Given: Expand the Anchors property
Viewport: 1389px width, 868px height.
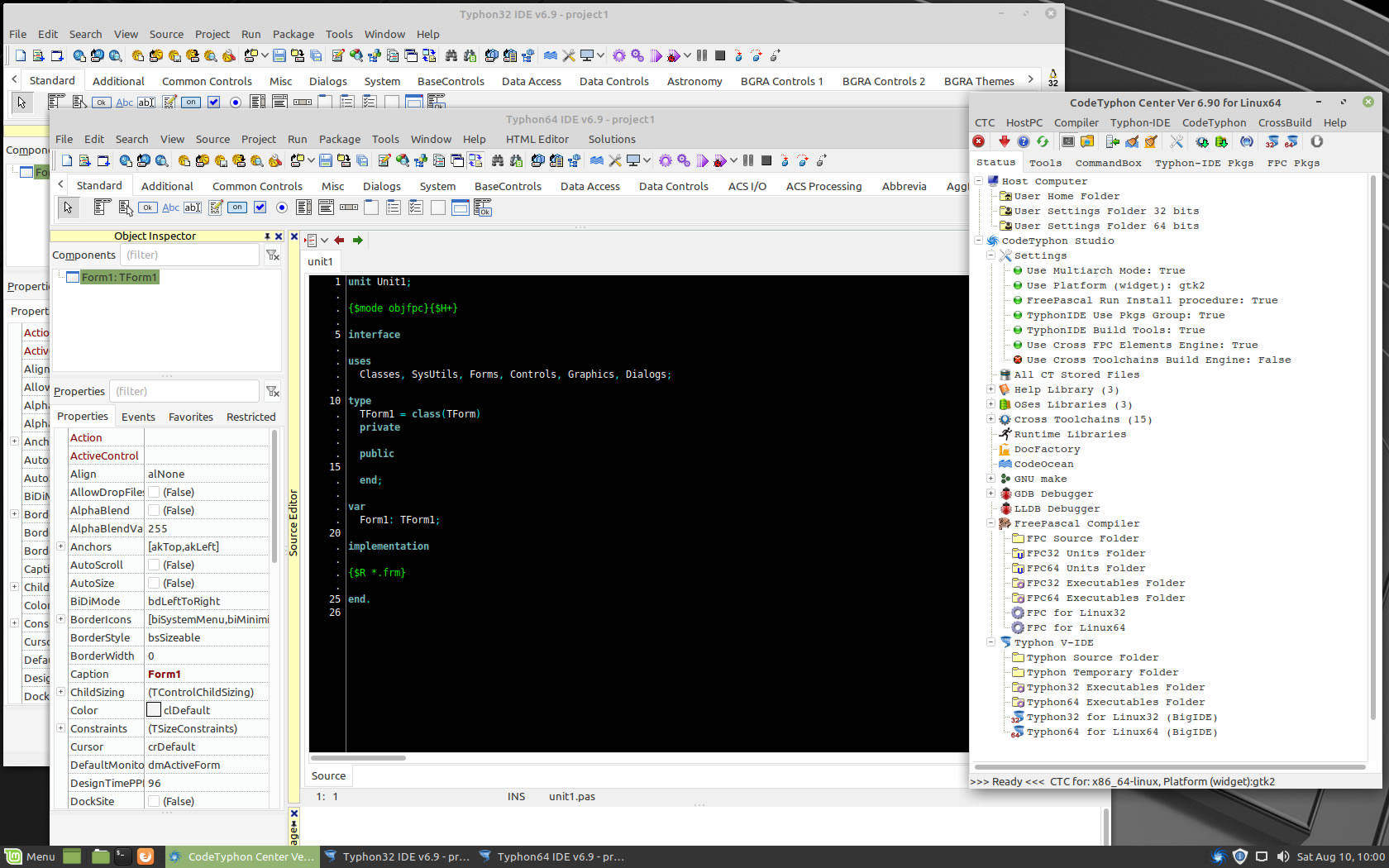Looking at the screenshot, I should pyautogui.click(x=60, y=546).
